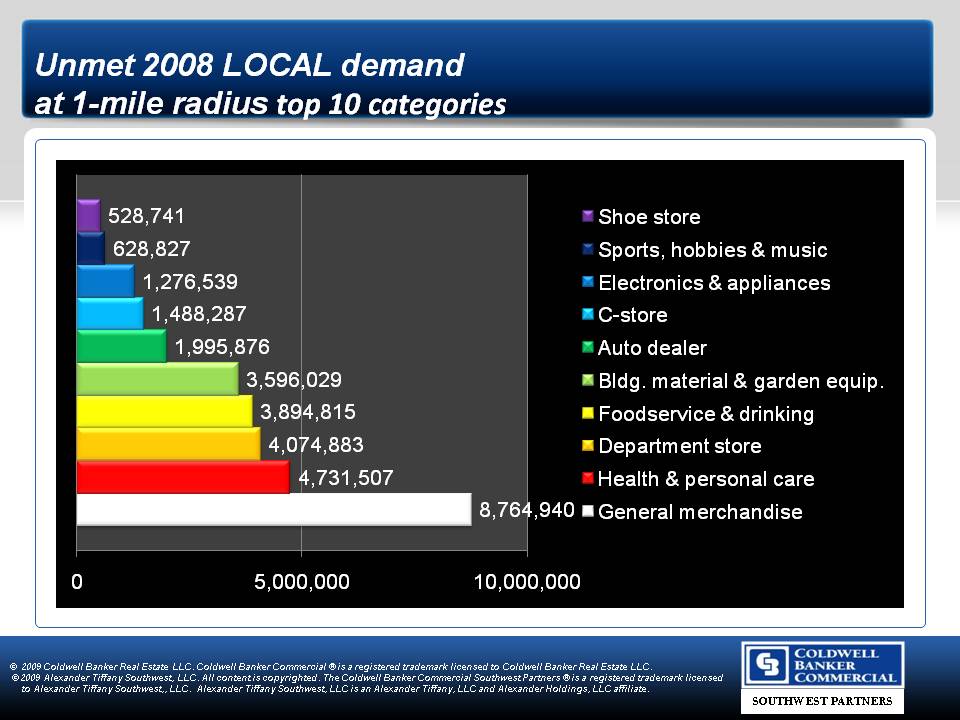Click the green Auto dealer legend marker
The image size is (960, 720).
pyautogui.click(x=588, y=348)
